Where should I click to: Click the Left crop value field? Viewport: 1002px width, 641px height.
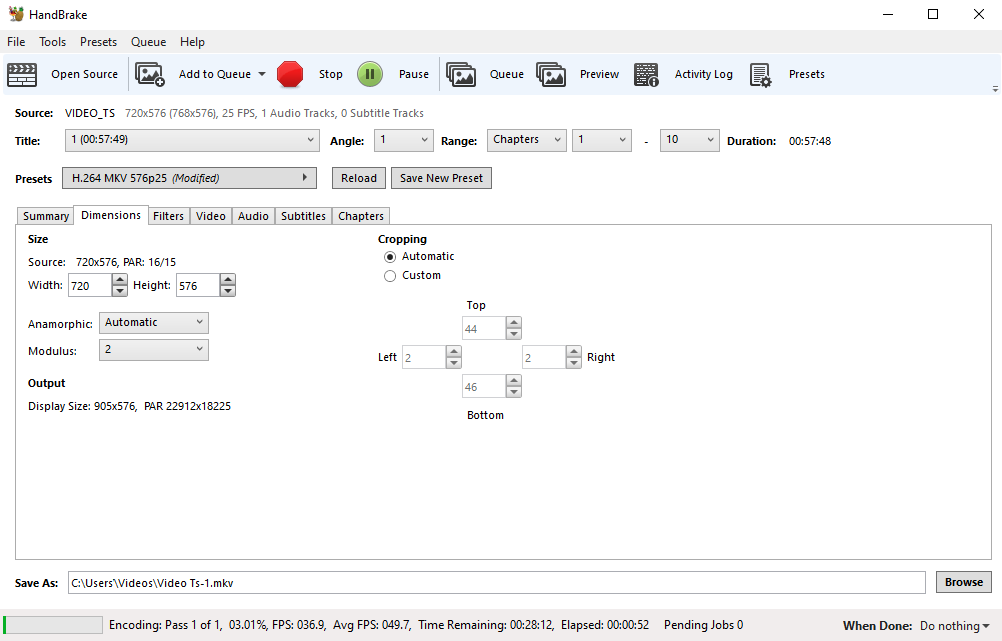click(x=424, y=358)
